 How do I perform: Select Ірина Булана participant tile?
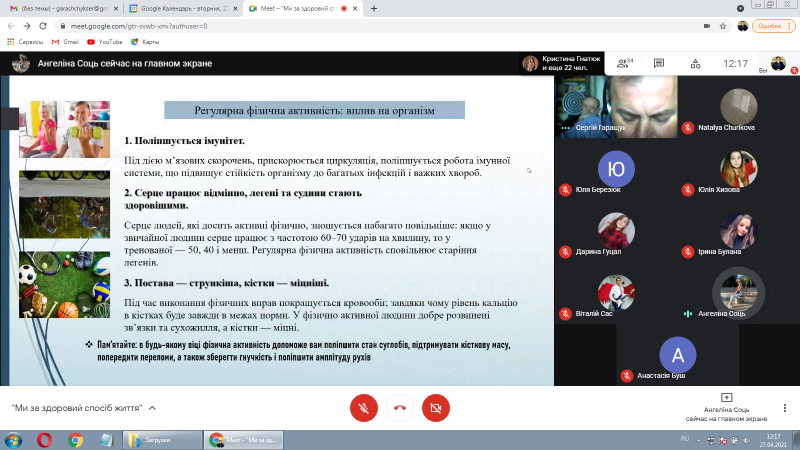click(739, 231)
